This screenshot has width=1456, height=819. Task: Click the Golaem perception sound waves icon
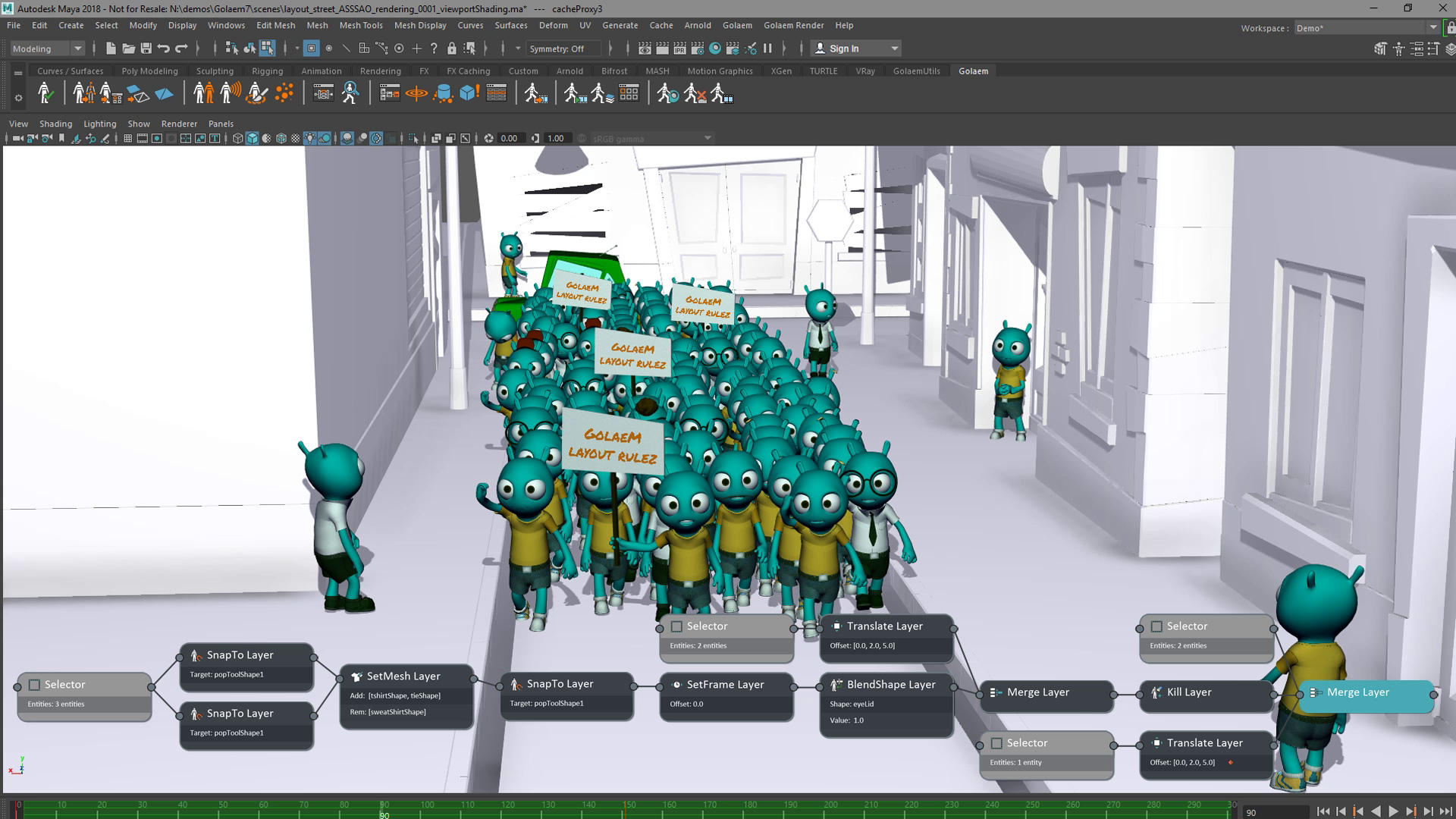pyautogui.click(x=231, y=93)
